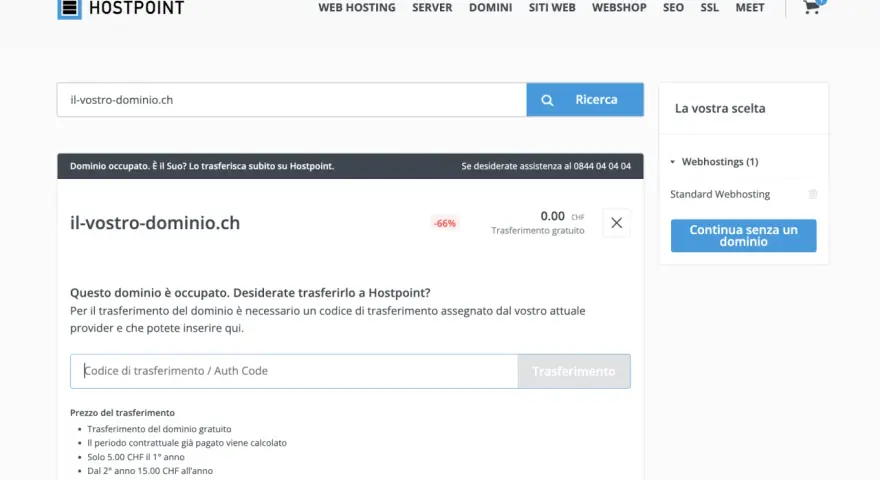The width and height of the screenshot is (880, 480).
Task: Click the magnifier icon in Ricerca button
Action: click(x=547, y=100)
